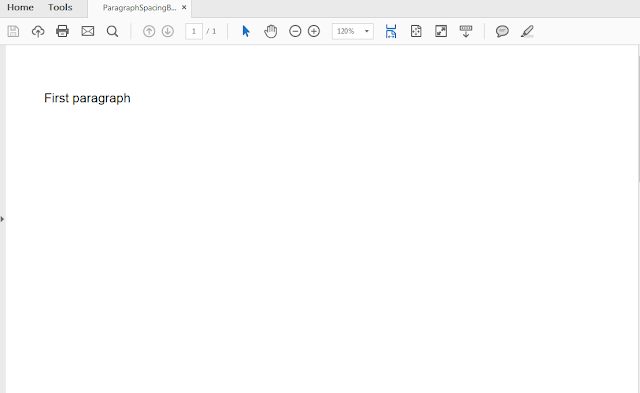Close the ParagraphSpacingB... document tab
This screenshot has height=393, width=640.
[184, 7]
